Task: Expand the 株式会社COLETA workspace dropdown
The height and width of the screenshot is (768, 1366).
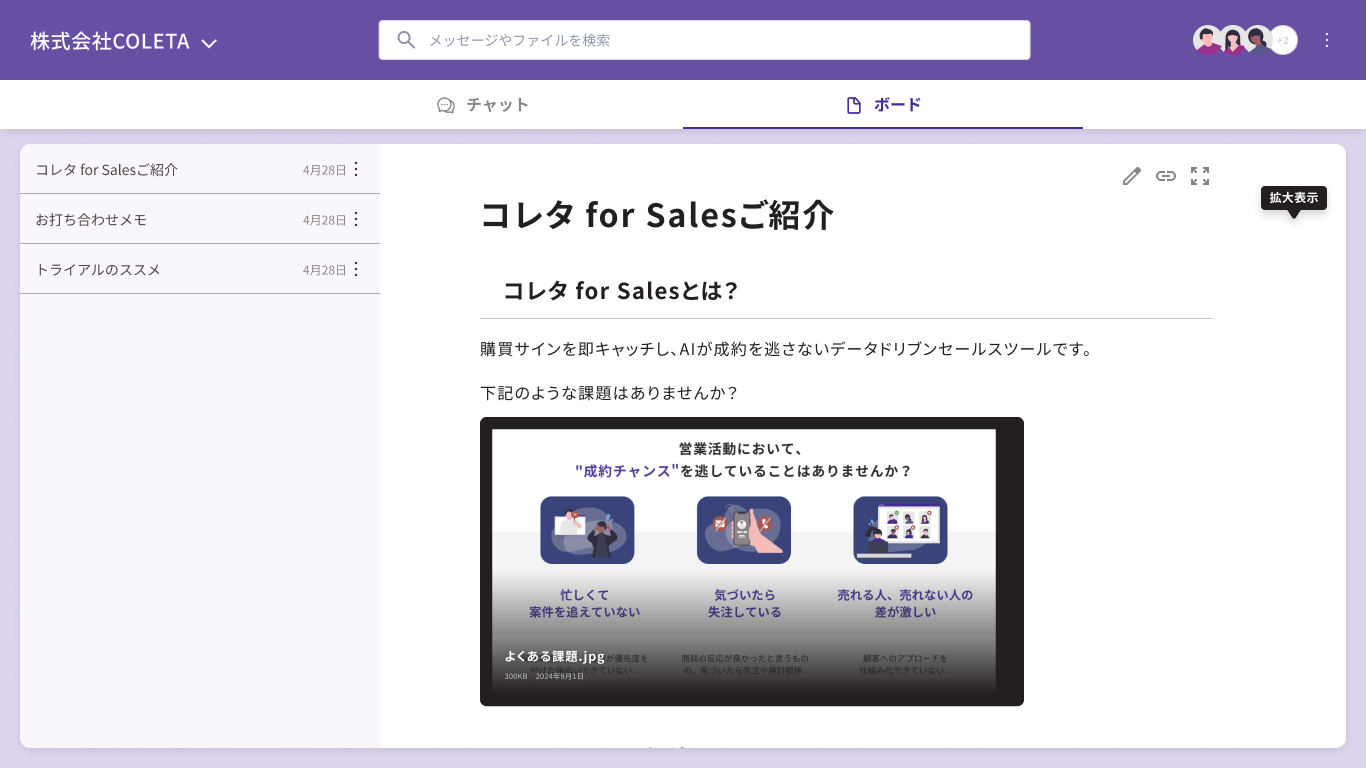Action: click(x=209, y=43)
